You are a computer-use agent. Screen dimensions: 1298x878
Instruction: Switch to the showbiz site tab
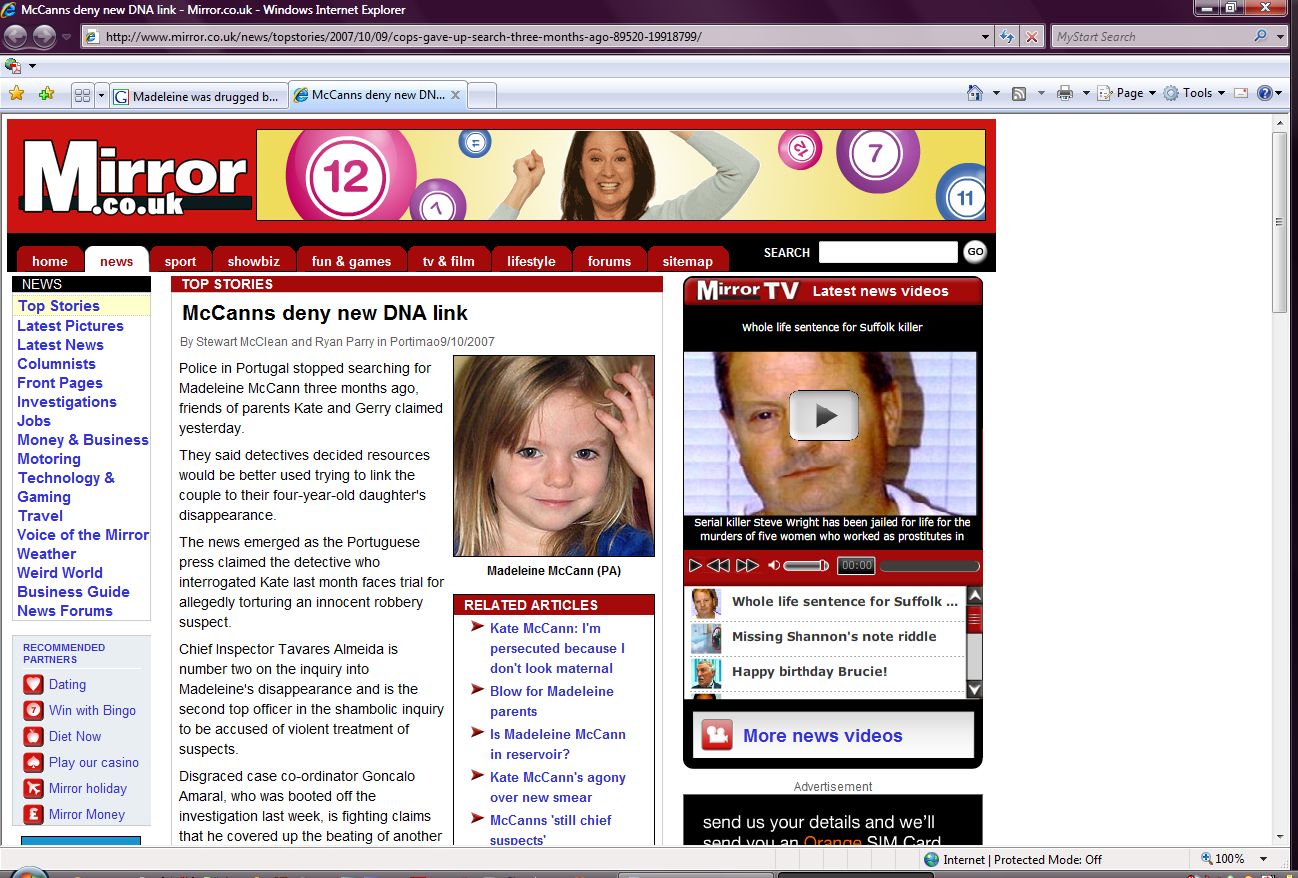(253, 261)
